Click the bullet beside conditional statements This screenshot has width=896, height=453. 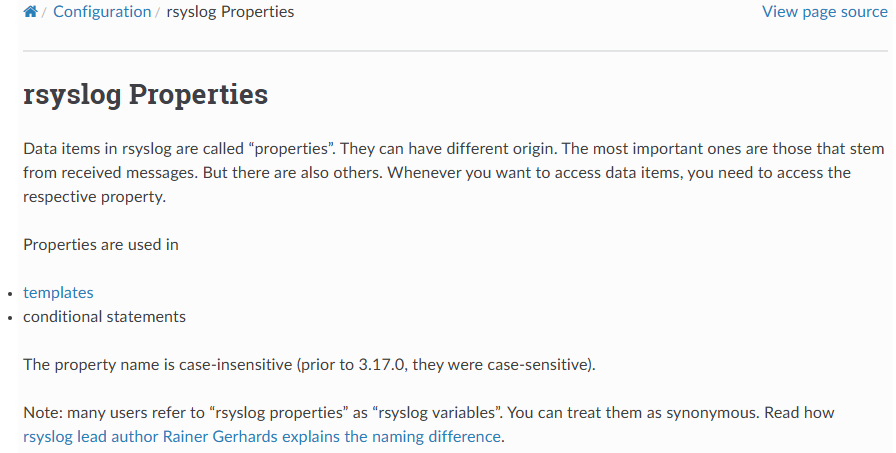click(x=10, y=318)
